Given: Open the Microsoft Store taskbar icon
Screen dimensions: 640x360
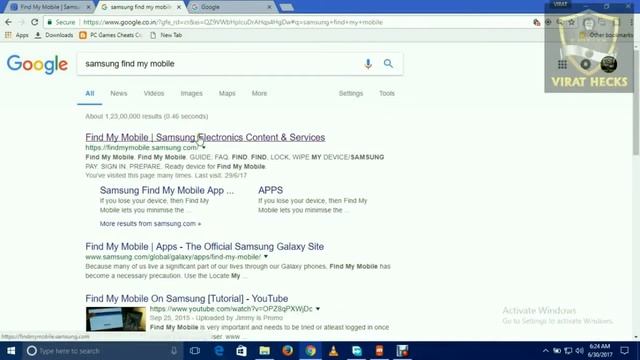Looking at the screenshot, I should (x=241, y=351).
